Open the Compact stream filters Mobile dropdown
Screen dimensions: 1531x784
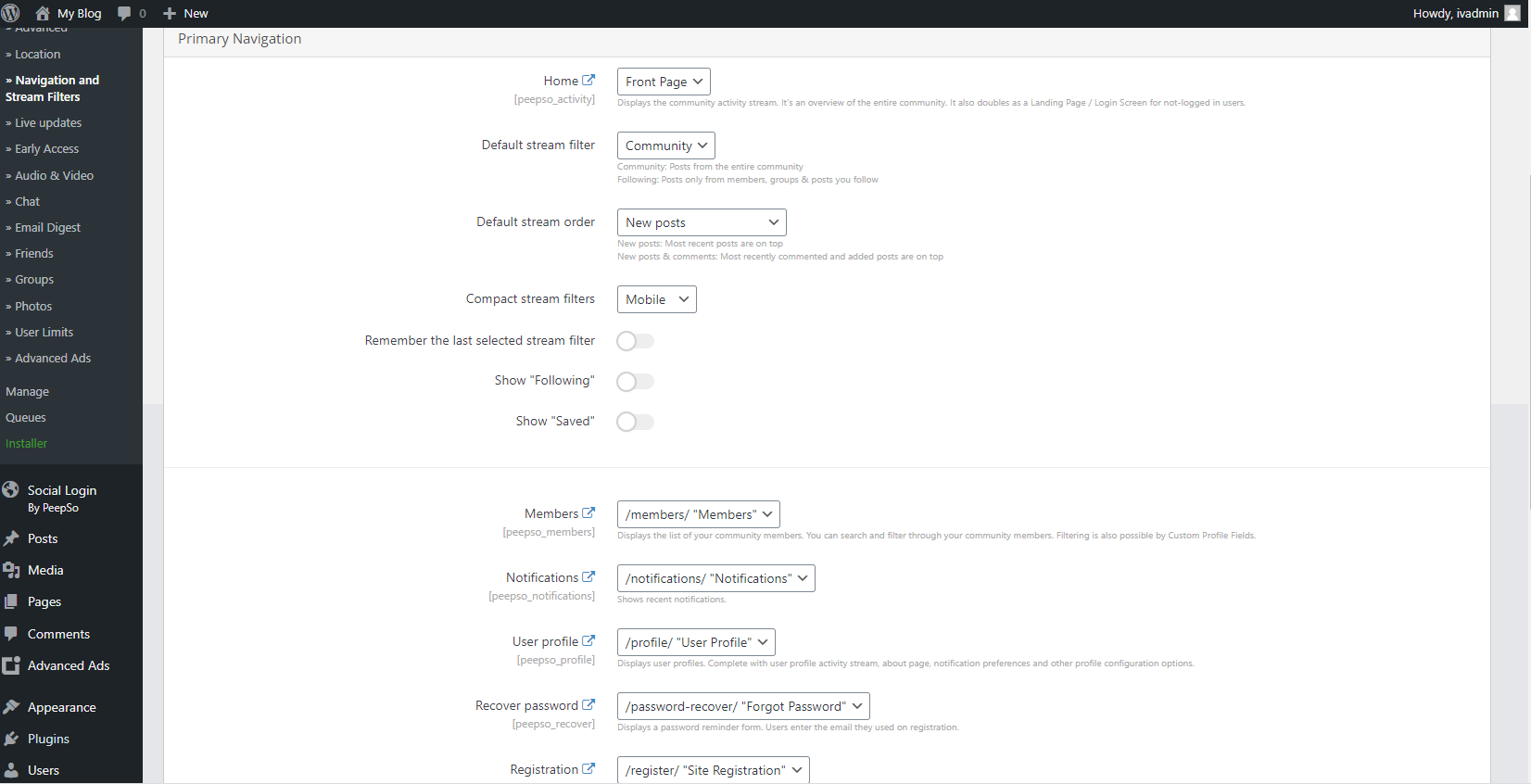pyautogui.click(x=657, y=299)
